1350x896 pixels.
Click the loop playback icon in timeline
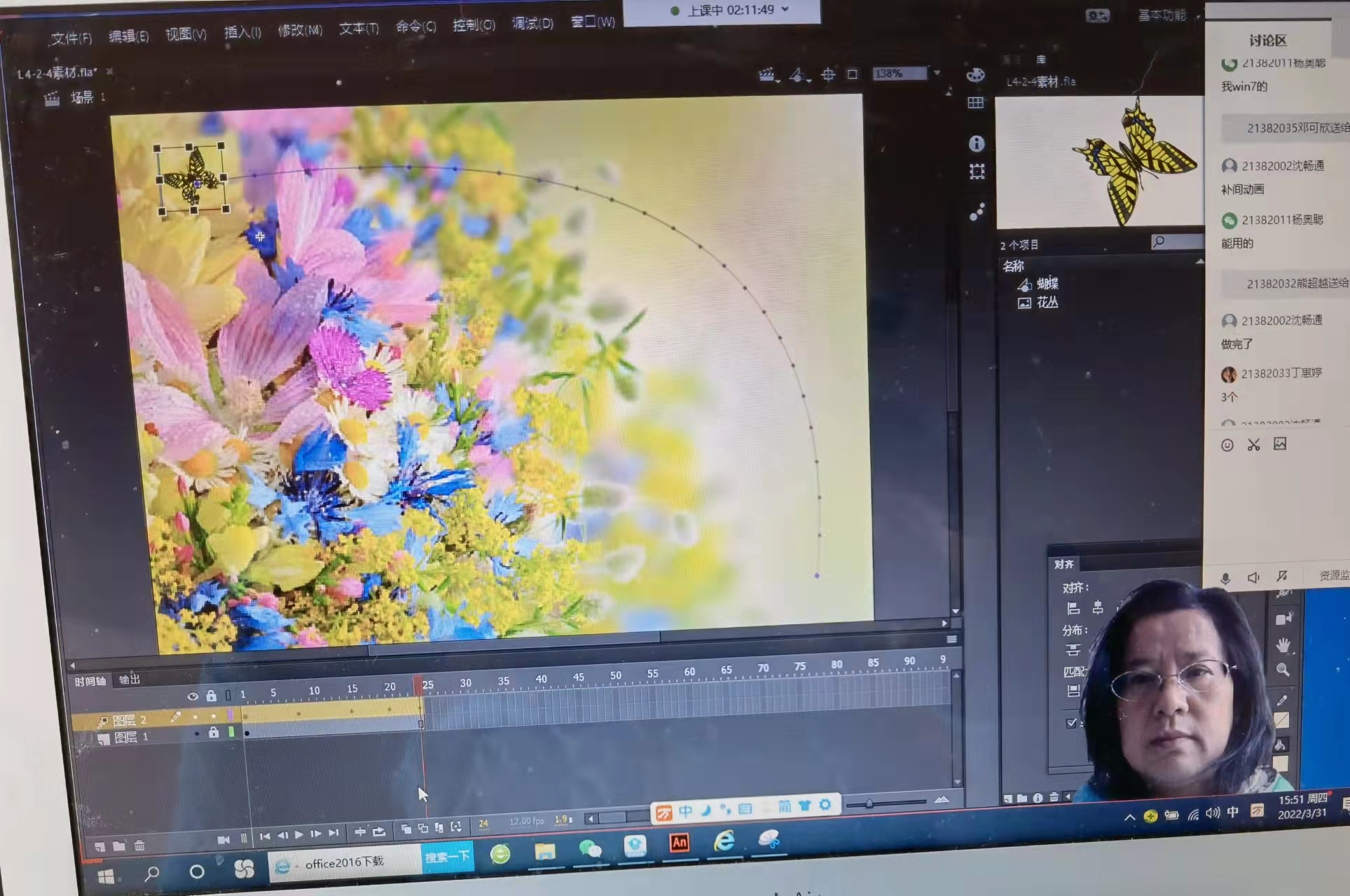tap(379, 832)
